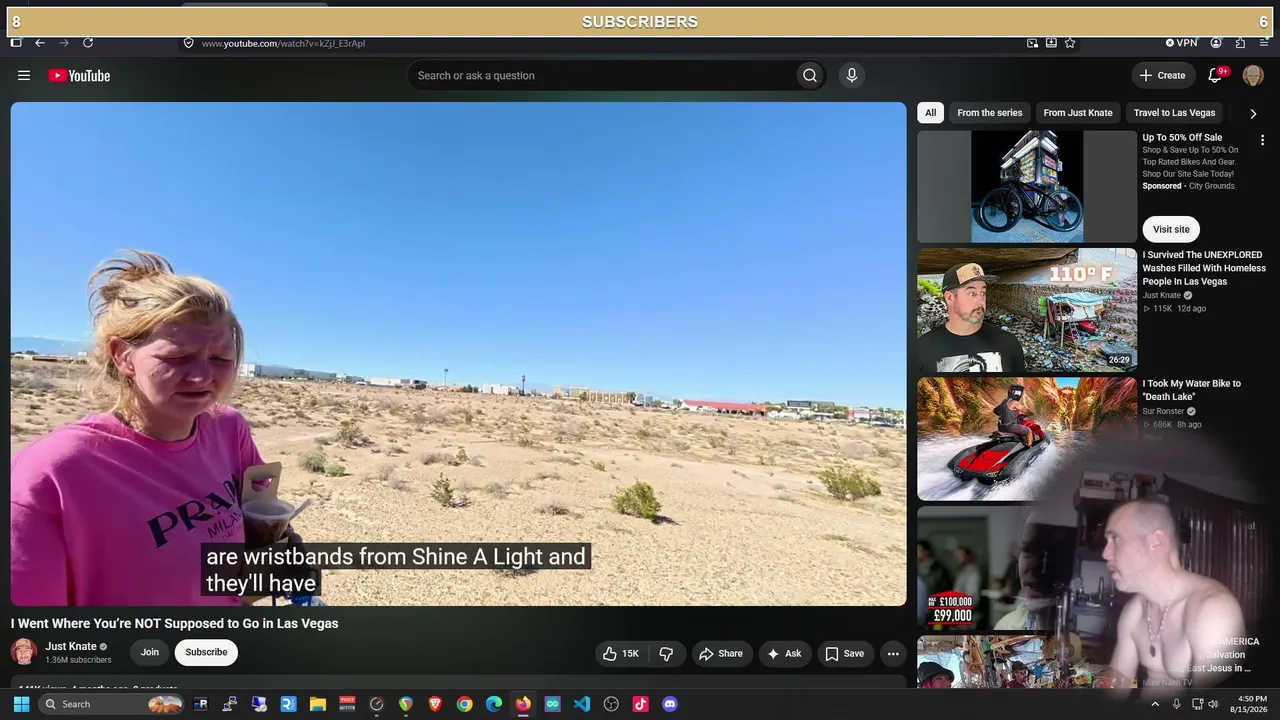Open Visual Studio Code from the taskbar
The height and width of the screenshot is (720, 1280).
[582, 704]
